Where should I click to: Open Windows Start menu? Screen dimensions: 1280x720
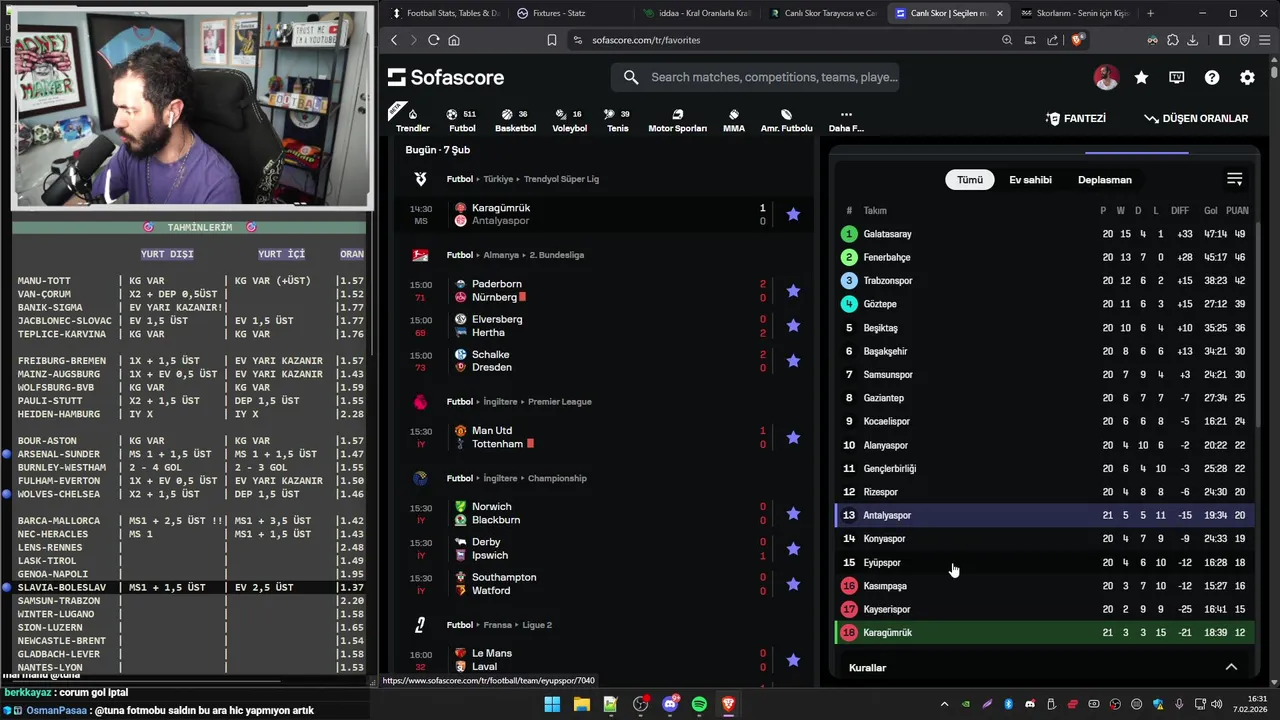click(552, 704)
